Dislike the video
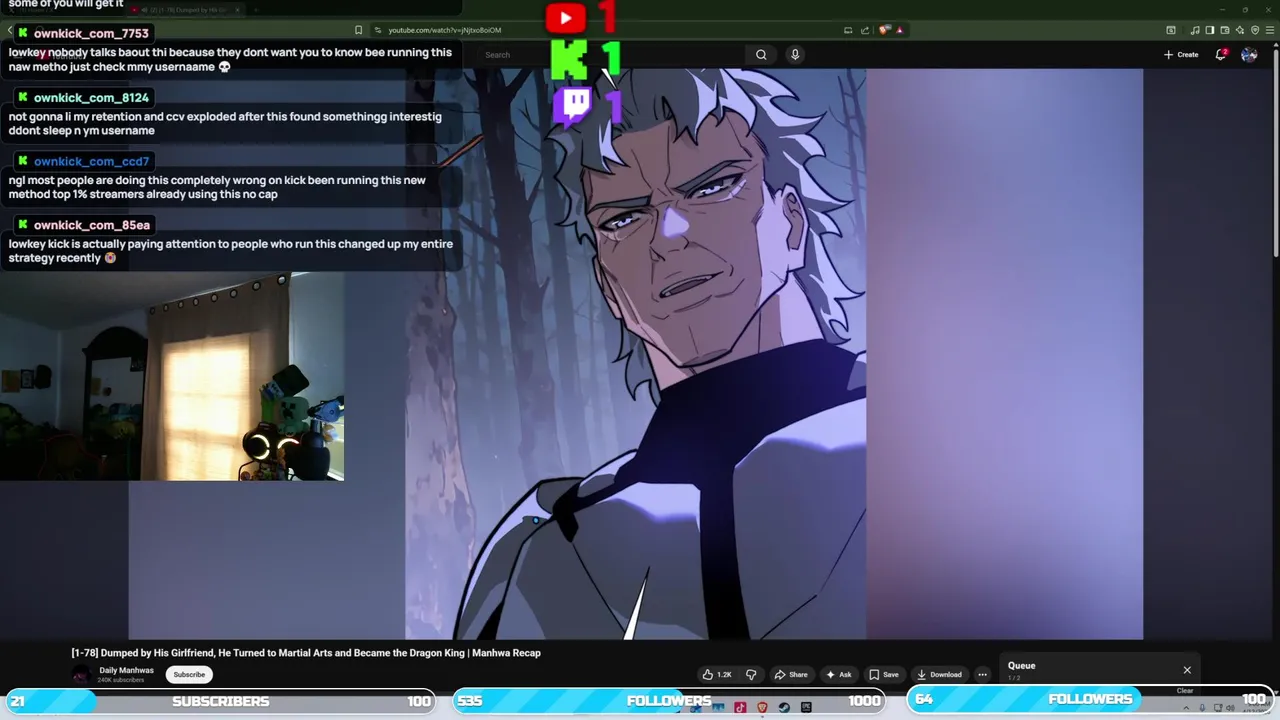Viewport: 1280px width, 720px height. 751,675
